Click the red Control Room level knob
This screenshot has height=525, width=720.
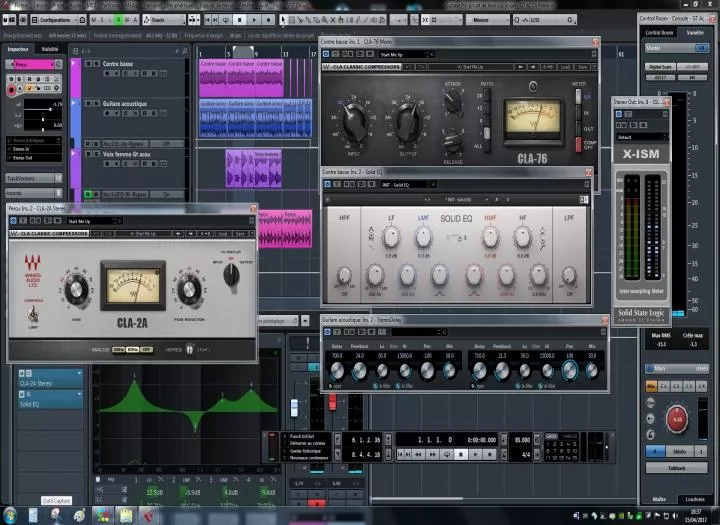click(x=677, y=419)
